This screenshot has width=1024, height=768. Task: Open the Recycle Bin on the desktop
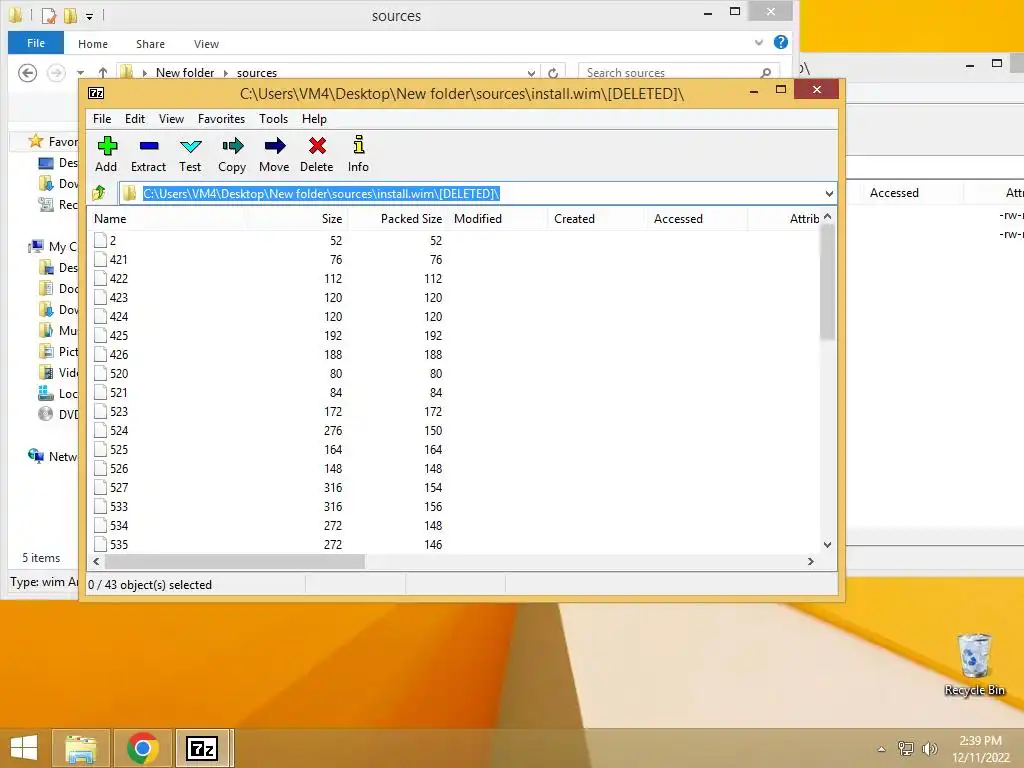(x=974, y=664)
